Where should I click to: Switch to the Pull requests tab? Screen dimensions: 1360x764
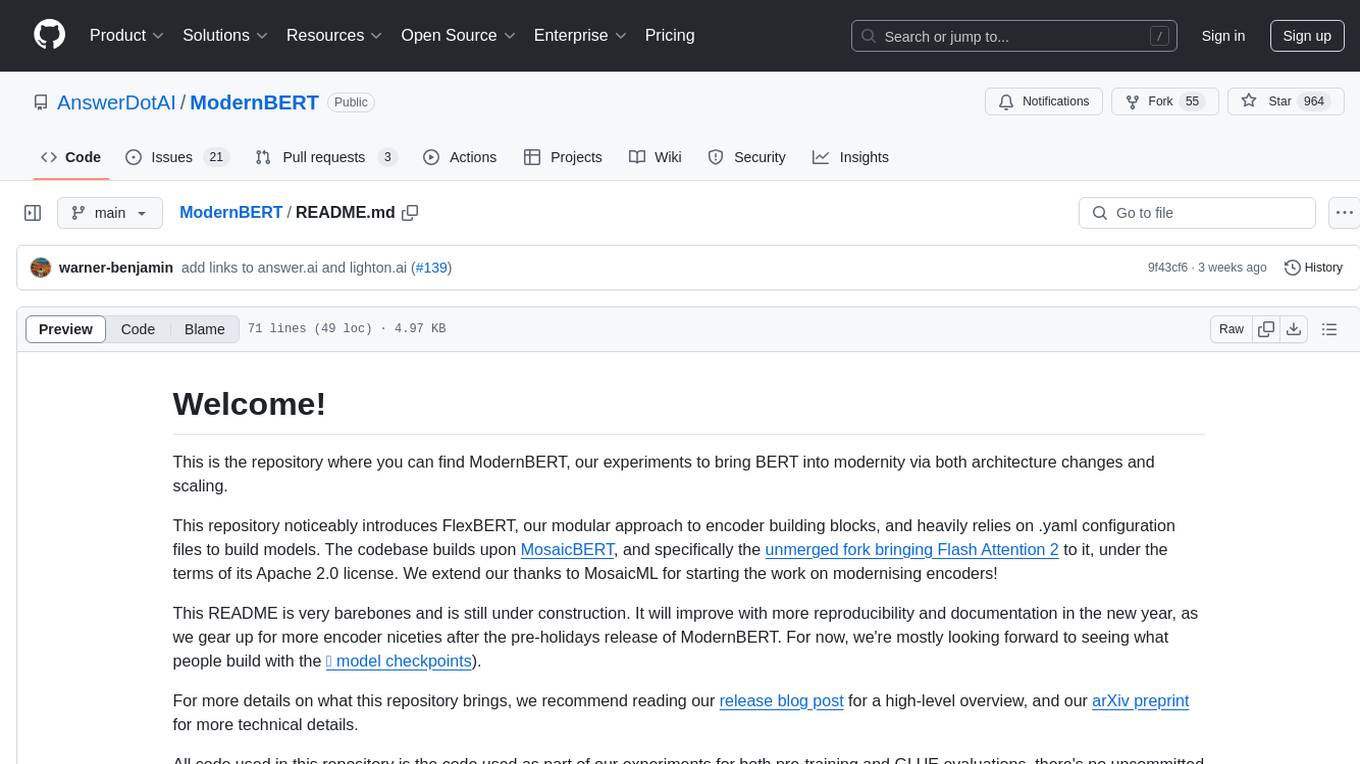pyautogui.click(x=326, y=157)
